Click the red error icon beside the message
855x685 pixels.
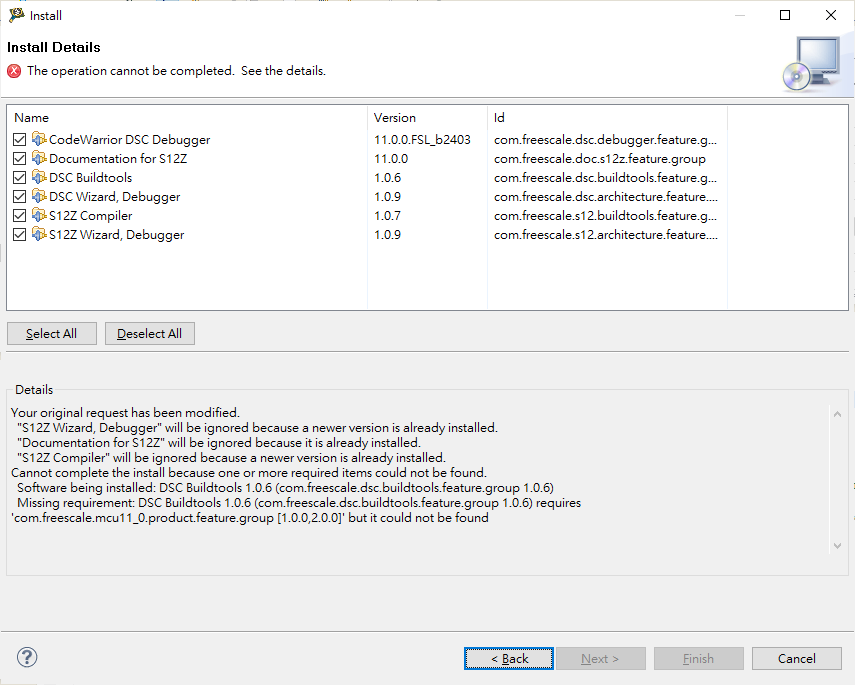tap(14, 71)
